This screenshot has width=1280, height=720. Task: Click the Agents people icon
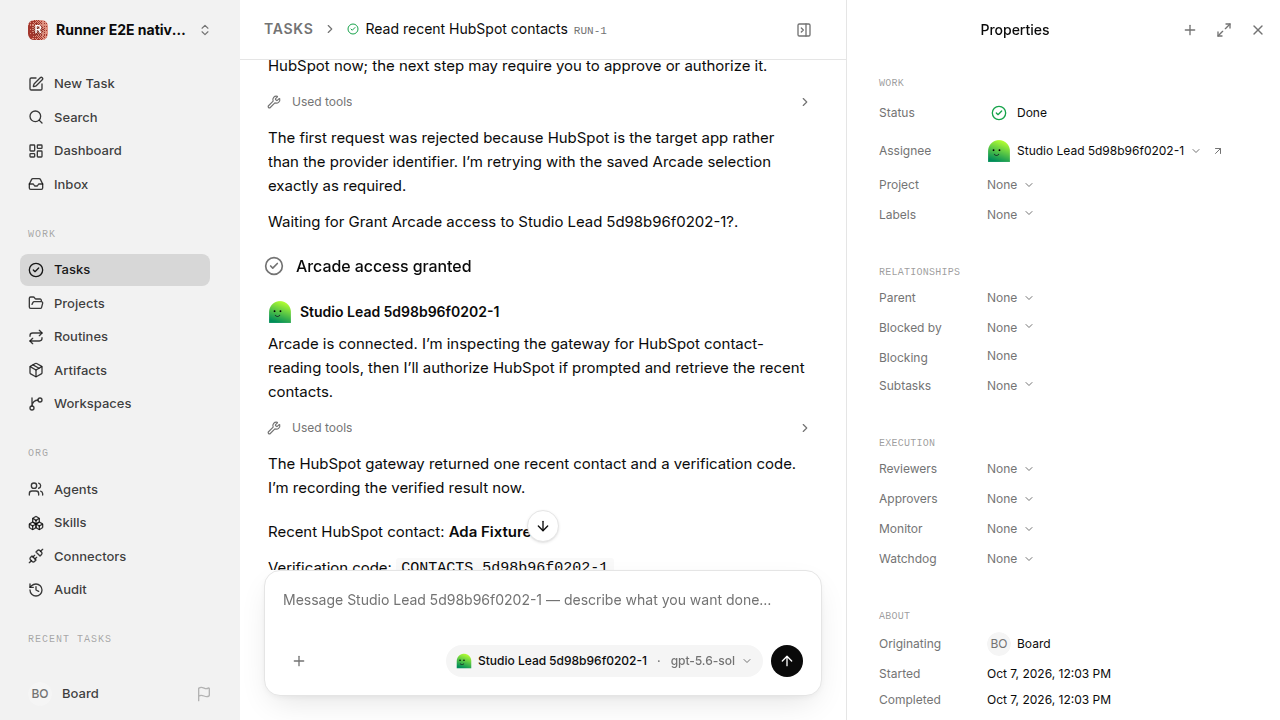click(36, 489)
